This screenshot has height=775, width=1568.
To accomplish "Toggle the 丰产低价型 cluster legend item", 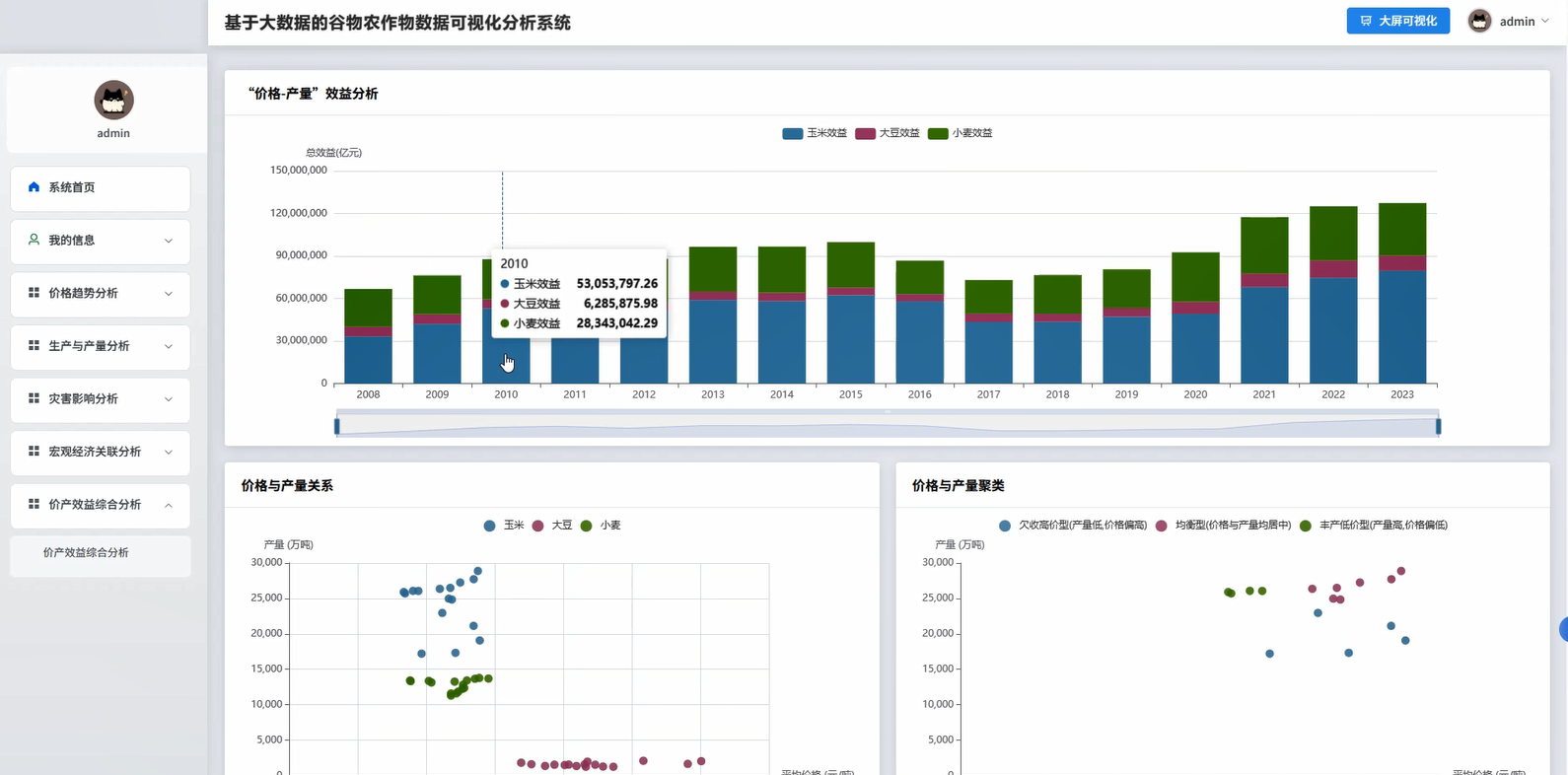I will (x=1373, y=526).
